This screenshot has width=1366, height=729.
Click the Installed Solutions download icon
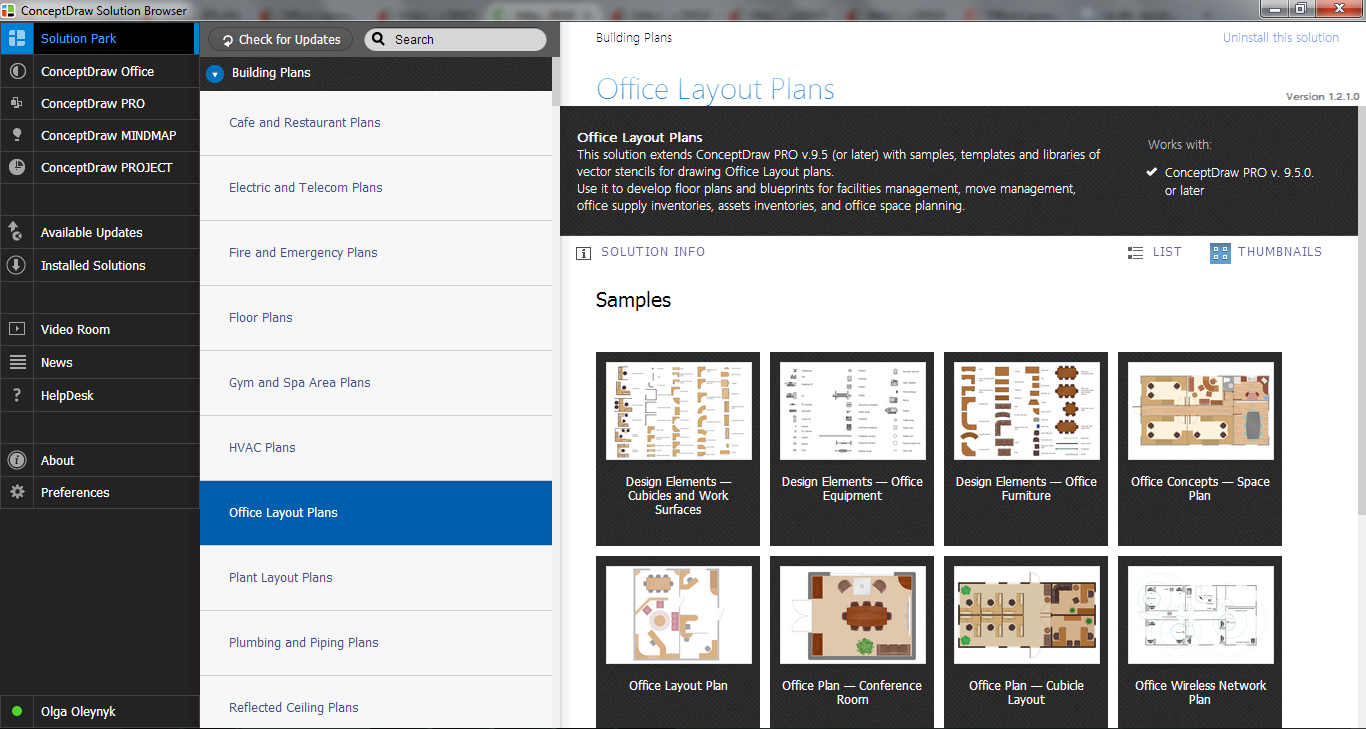pos(16,265)
